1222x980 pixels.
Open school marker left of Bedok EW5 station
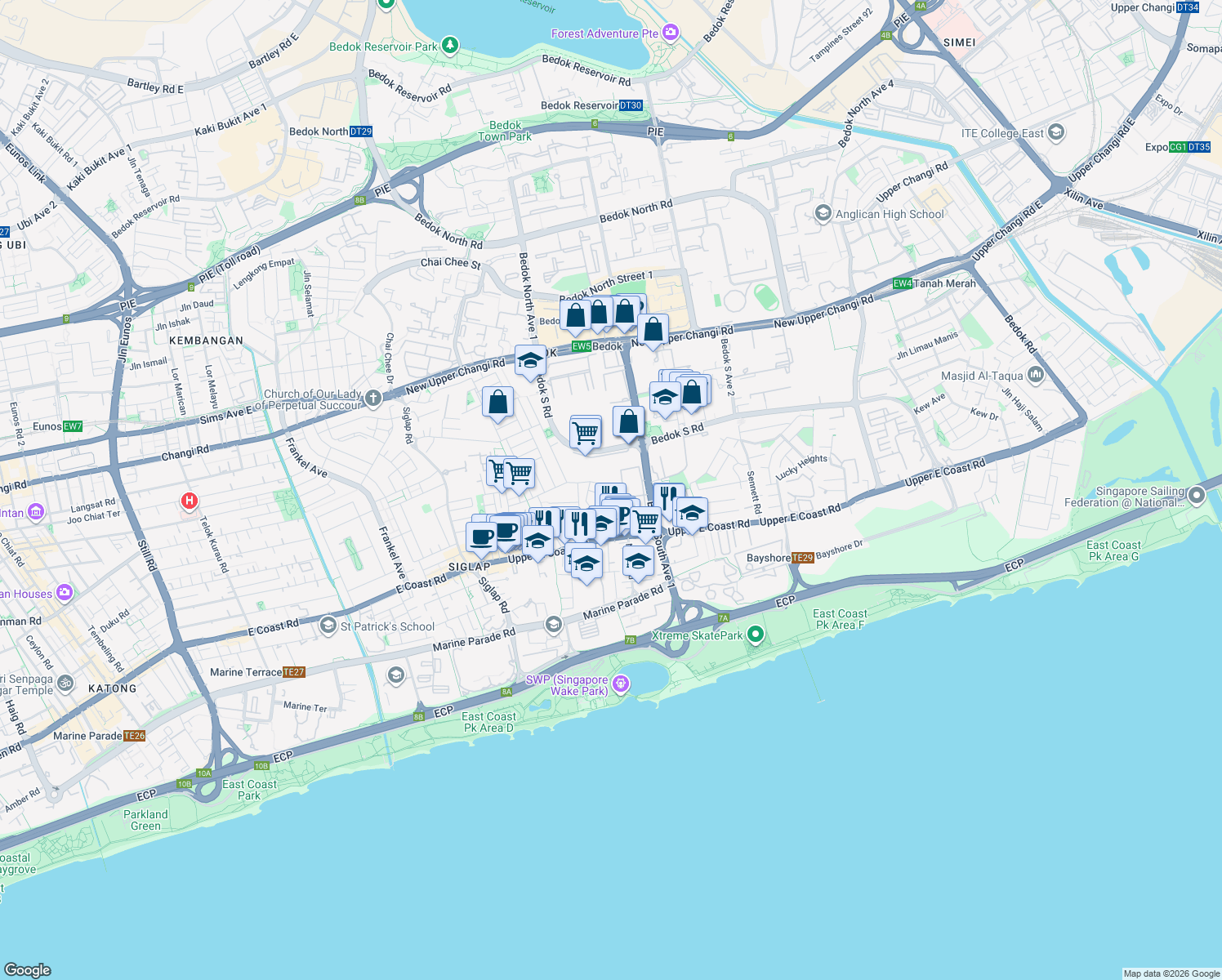530,360
